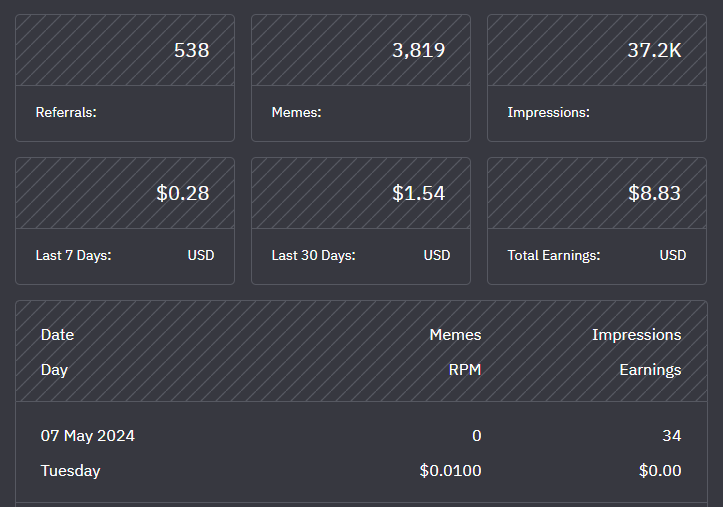723x507 pixels.
Task: Select the Impressions card label
Action: (548, 112)
